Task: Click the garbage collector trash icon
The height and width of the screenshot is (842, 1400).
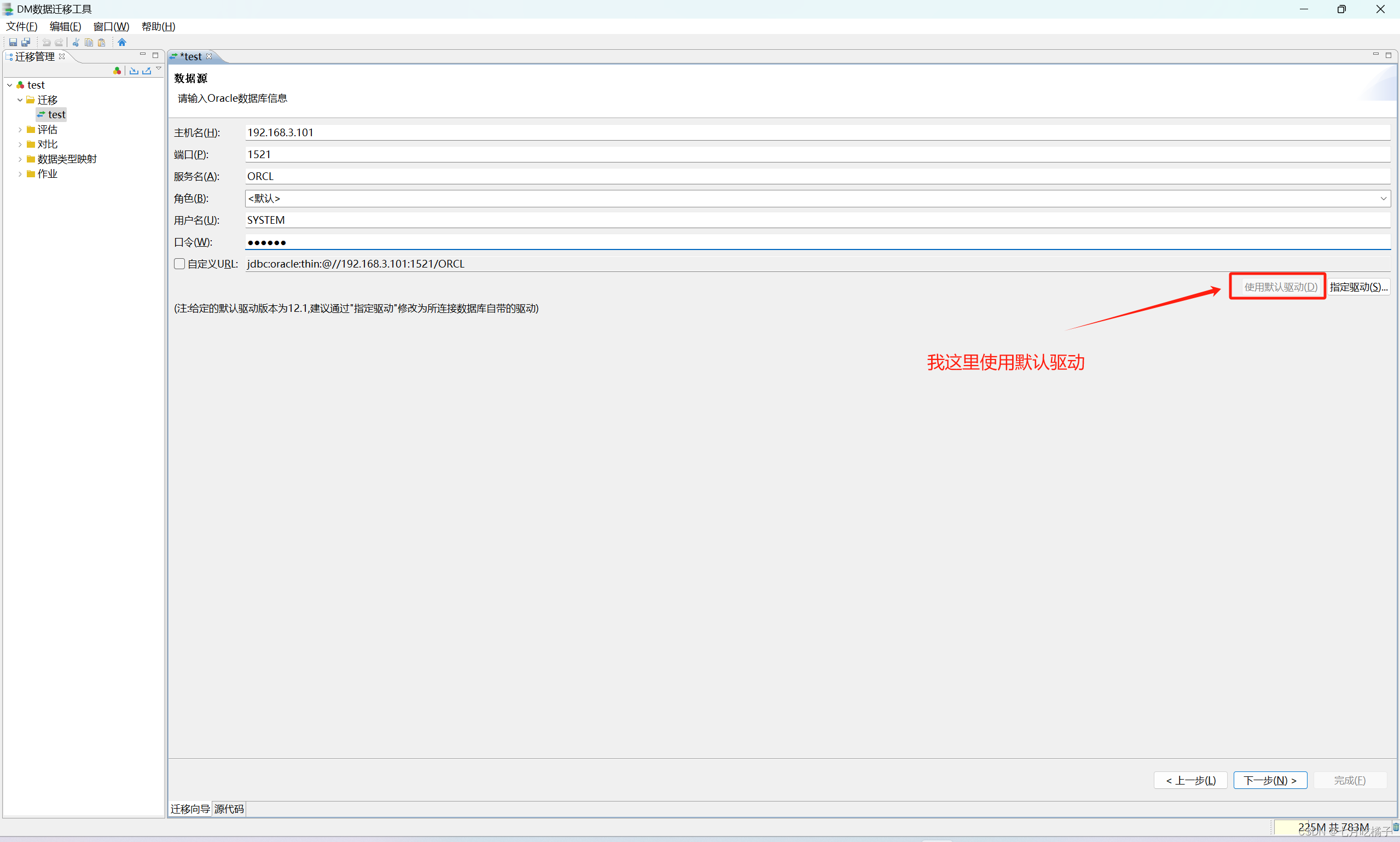Action: tap(1396, 827)
